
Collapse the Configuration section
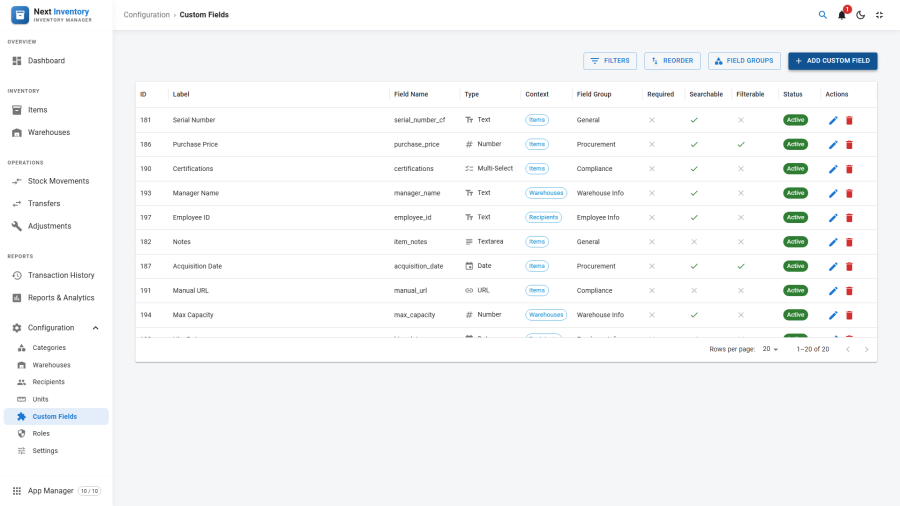(x=56, y=328)
